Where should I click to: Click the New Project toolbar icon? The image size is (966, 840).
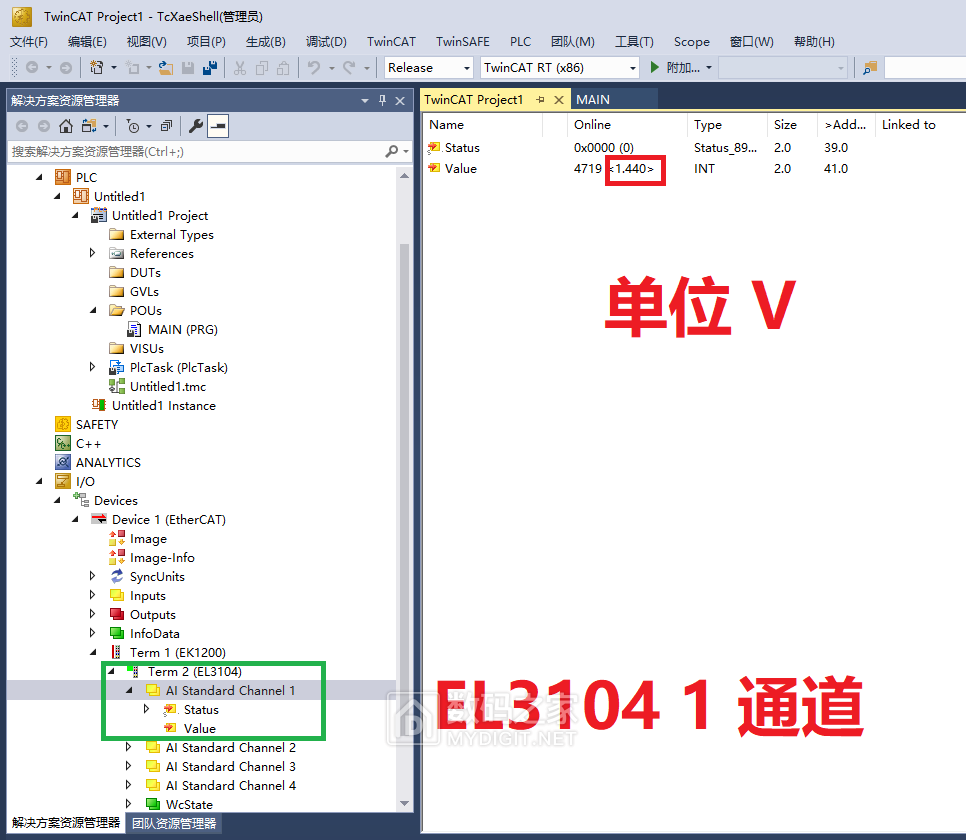point(97,67)
